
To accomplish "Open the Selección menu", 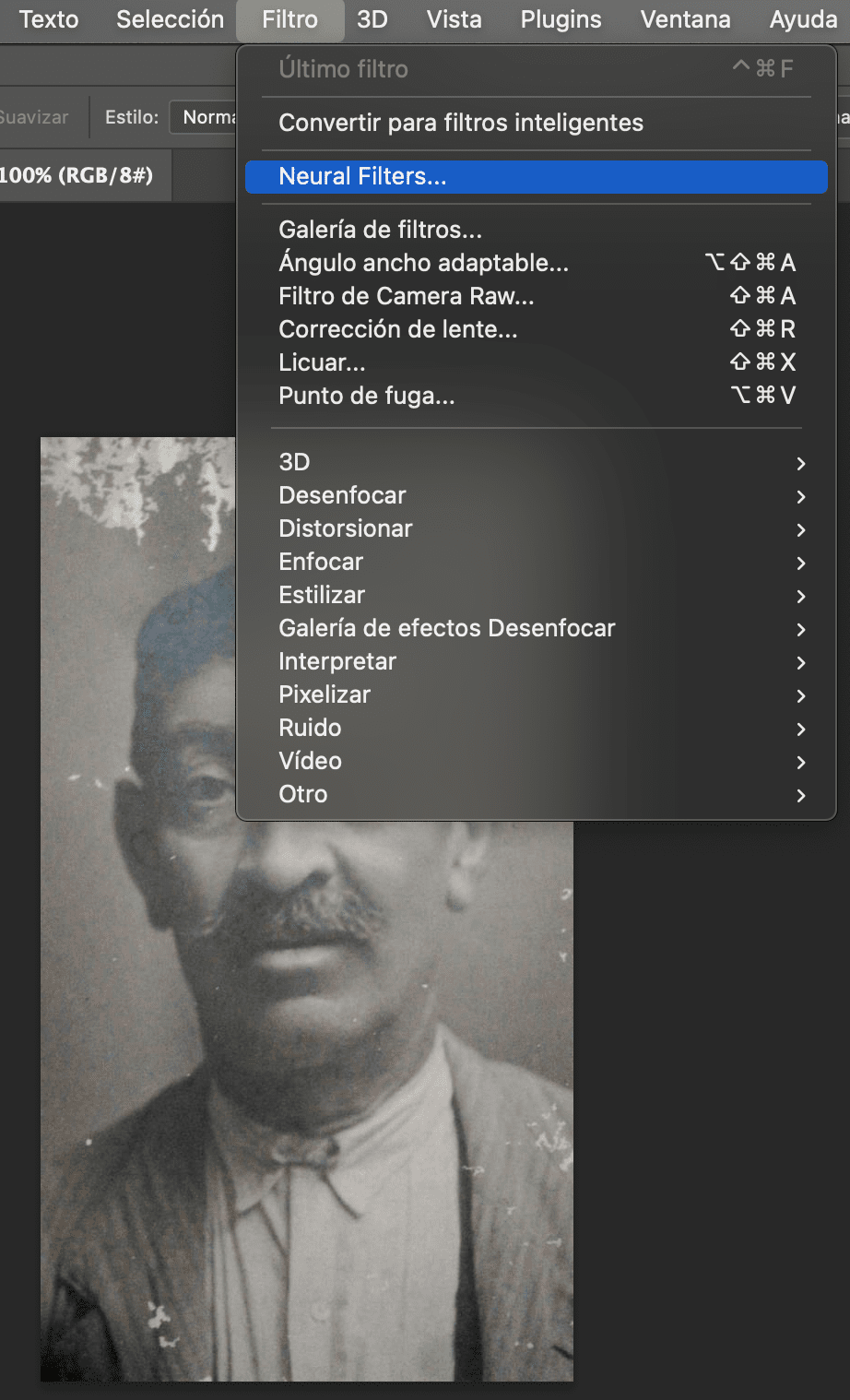I will 170,19.
